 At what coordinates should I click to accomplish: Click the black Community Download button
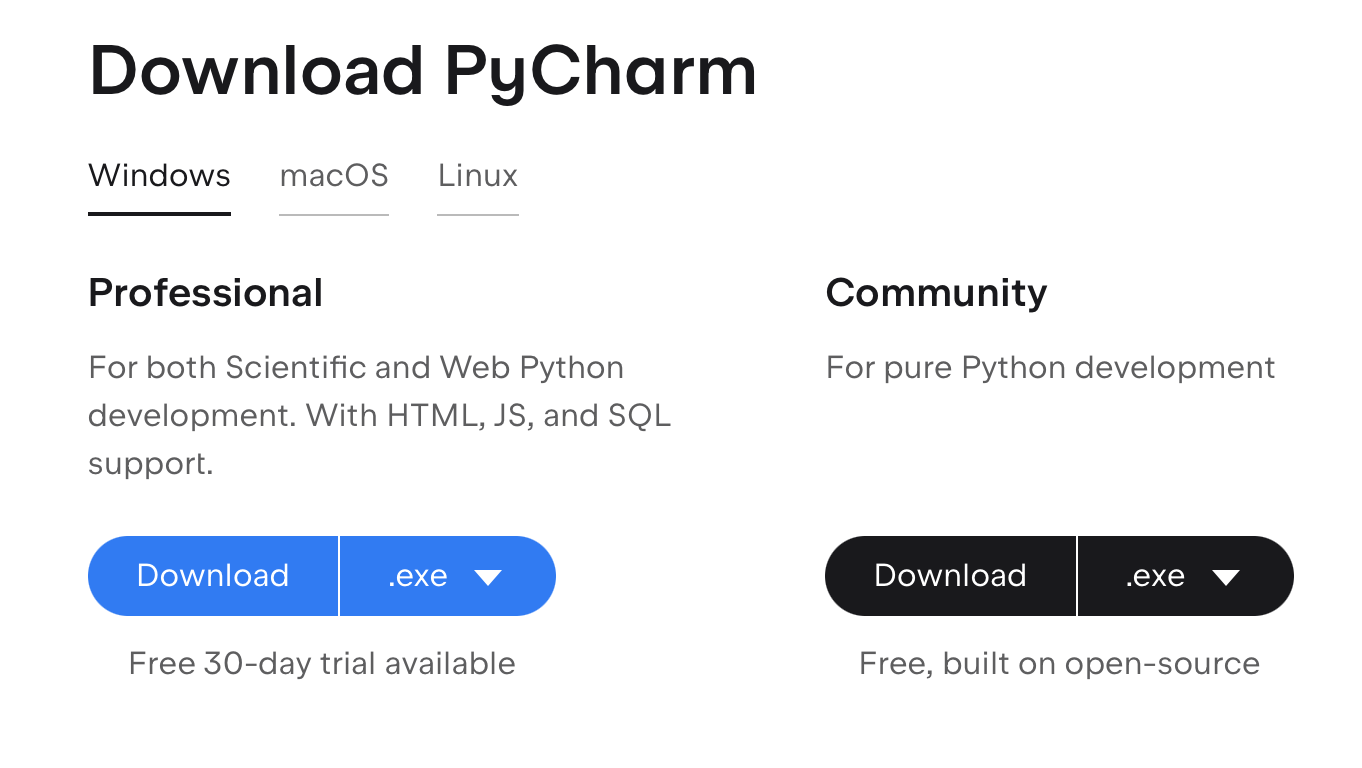(950, 576)
